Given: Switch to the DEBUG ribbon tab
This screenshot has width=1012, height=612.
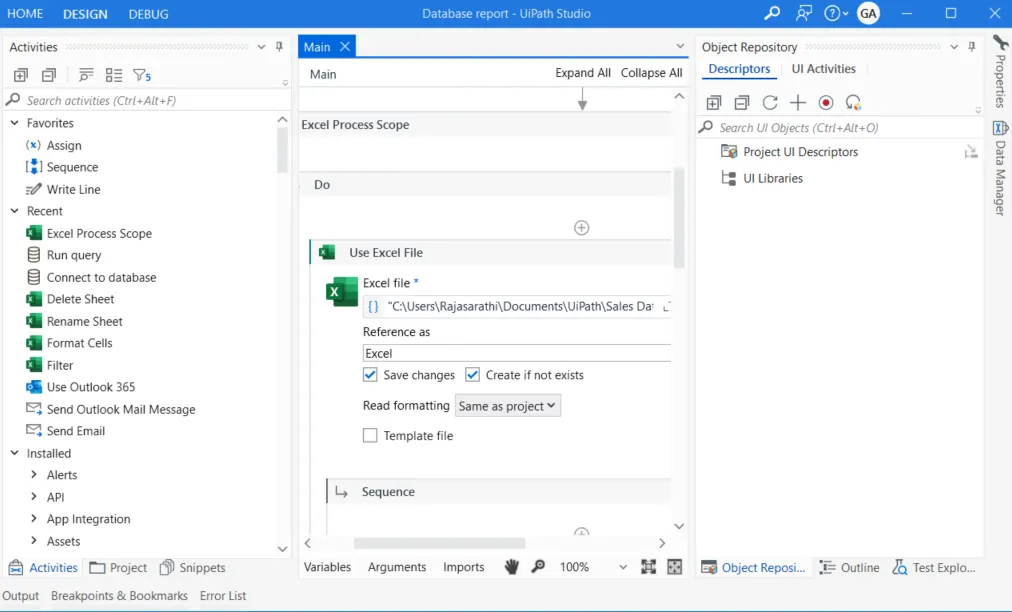Looking at the screenshot, I should (148, 14).
